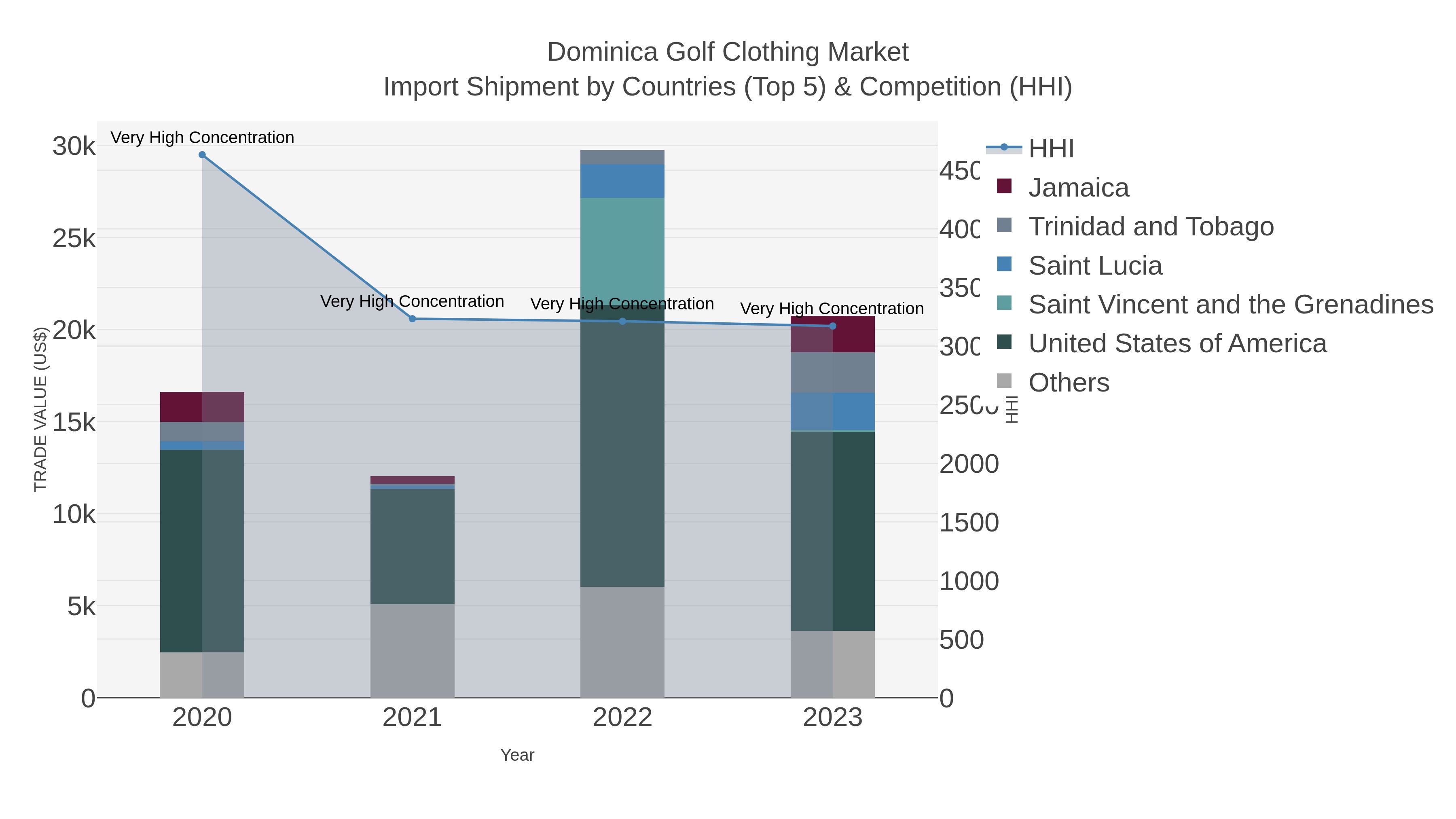Viewport: 1456px width, 819px height.
Task: Click the 30k y-axis tick label
Action: [x=74, y=146]
